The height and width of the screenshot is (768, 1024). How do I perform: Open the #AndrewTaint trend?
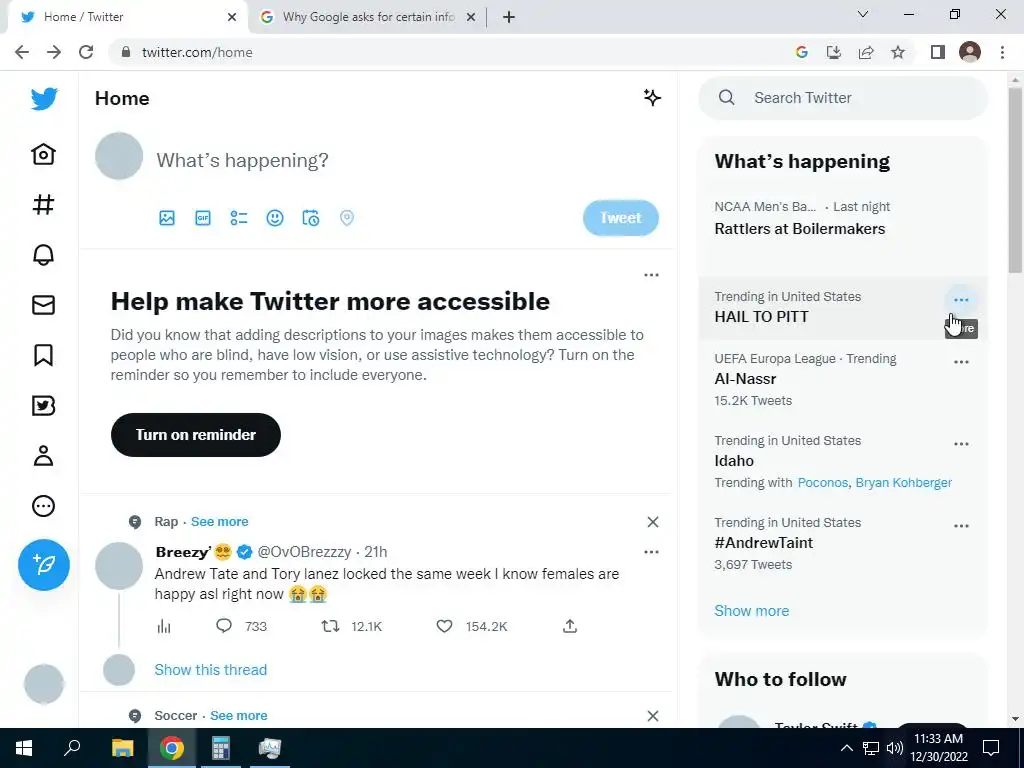(763, 543)
